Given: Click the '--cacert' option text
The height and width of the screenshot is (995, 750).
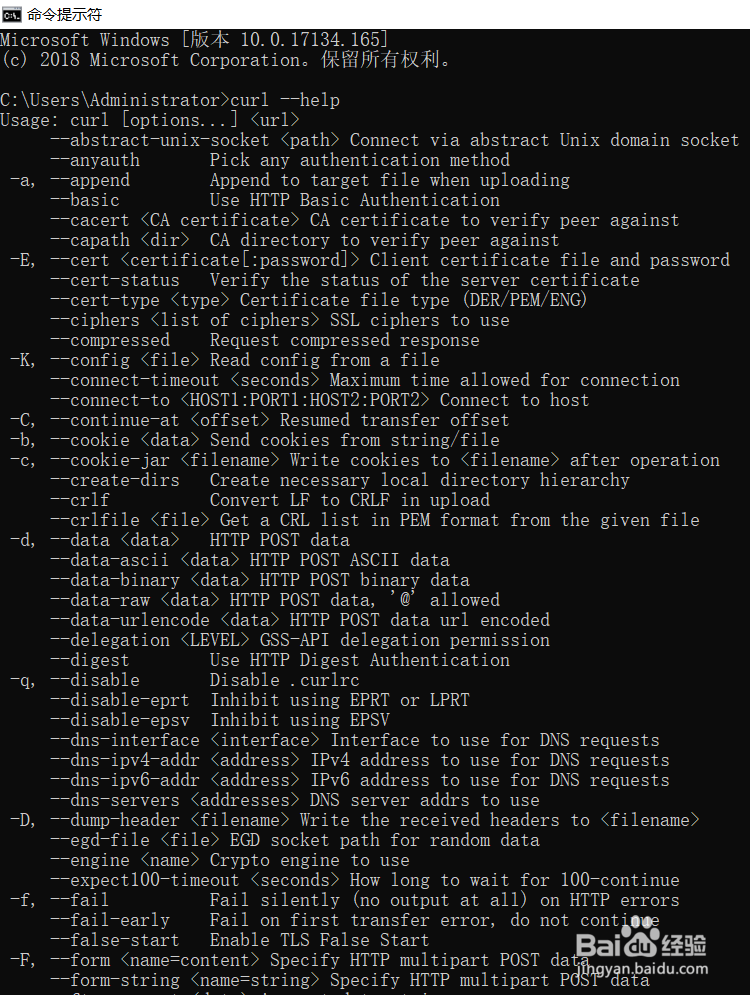Looking at the screenshot, I should (90, 220).
